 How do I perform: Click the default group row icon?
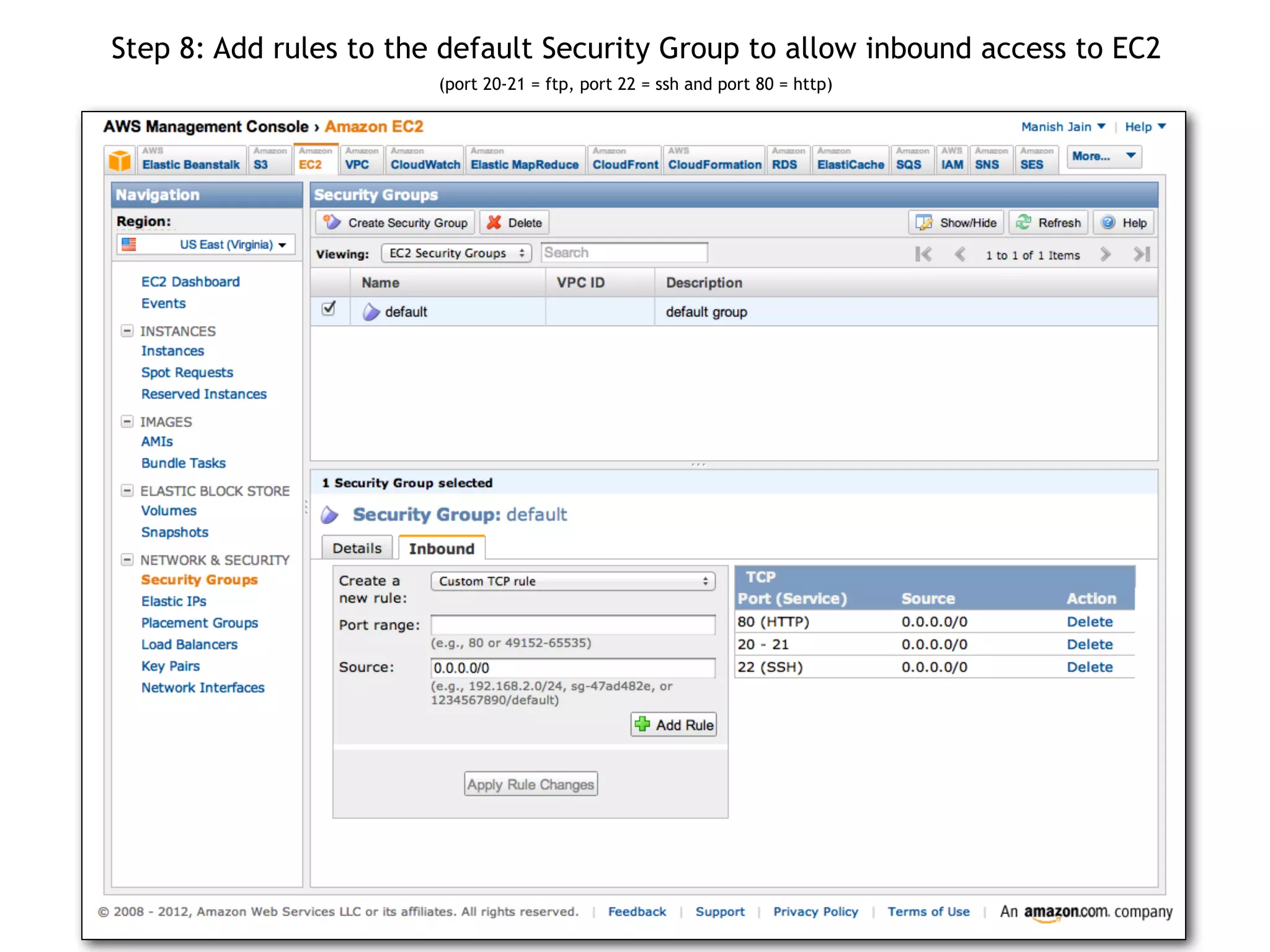point(371,312)
